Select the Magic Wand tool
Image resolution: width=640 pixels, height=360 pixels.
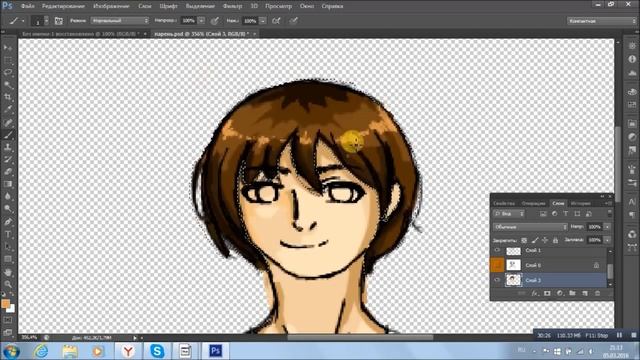point(8,85)
